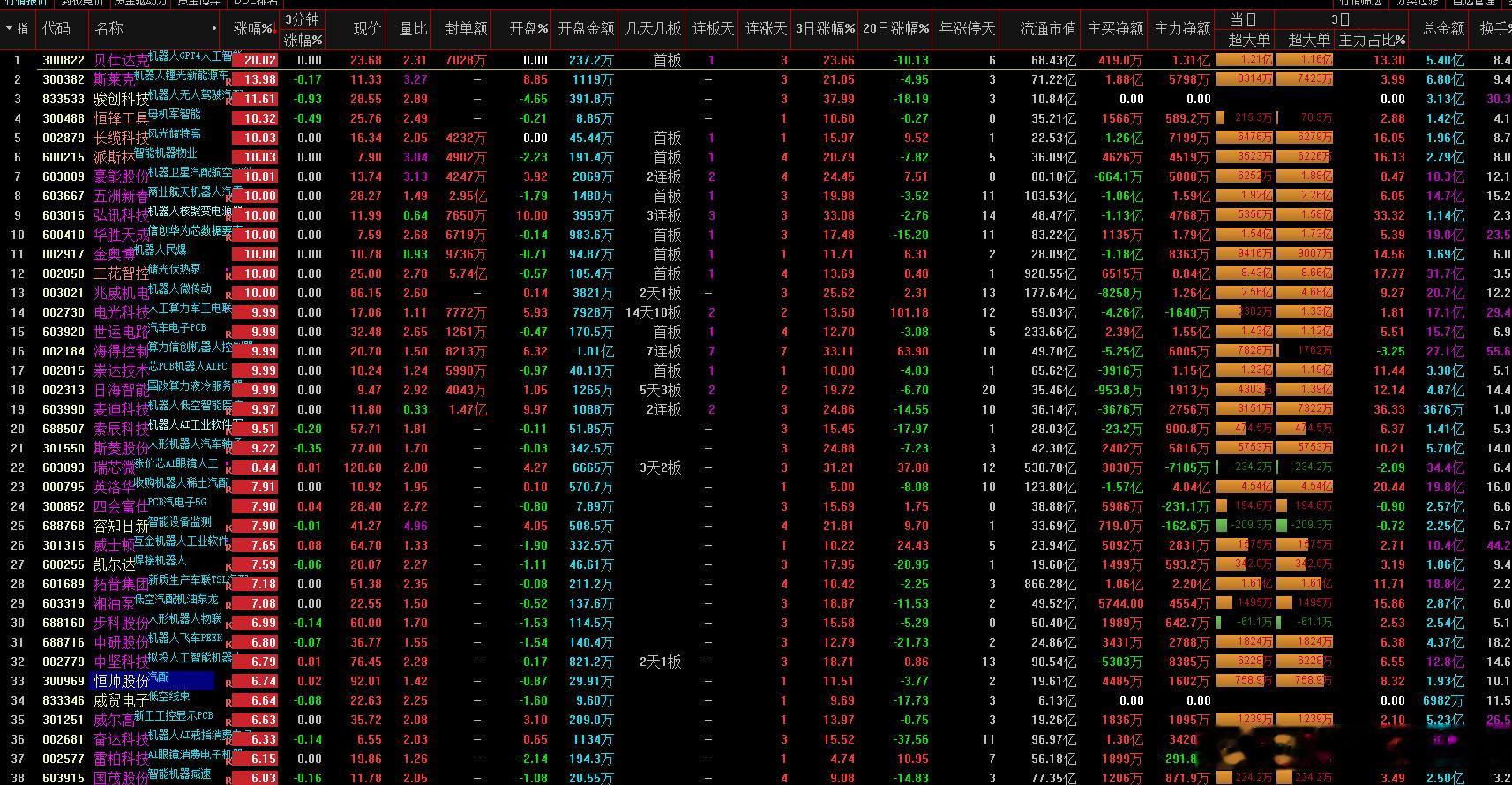
Task: Select the 威士顿 stock name
Action: 114,545
